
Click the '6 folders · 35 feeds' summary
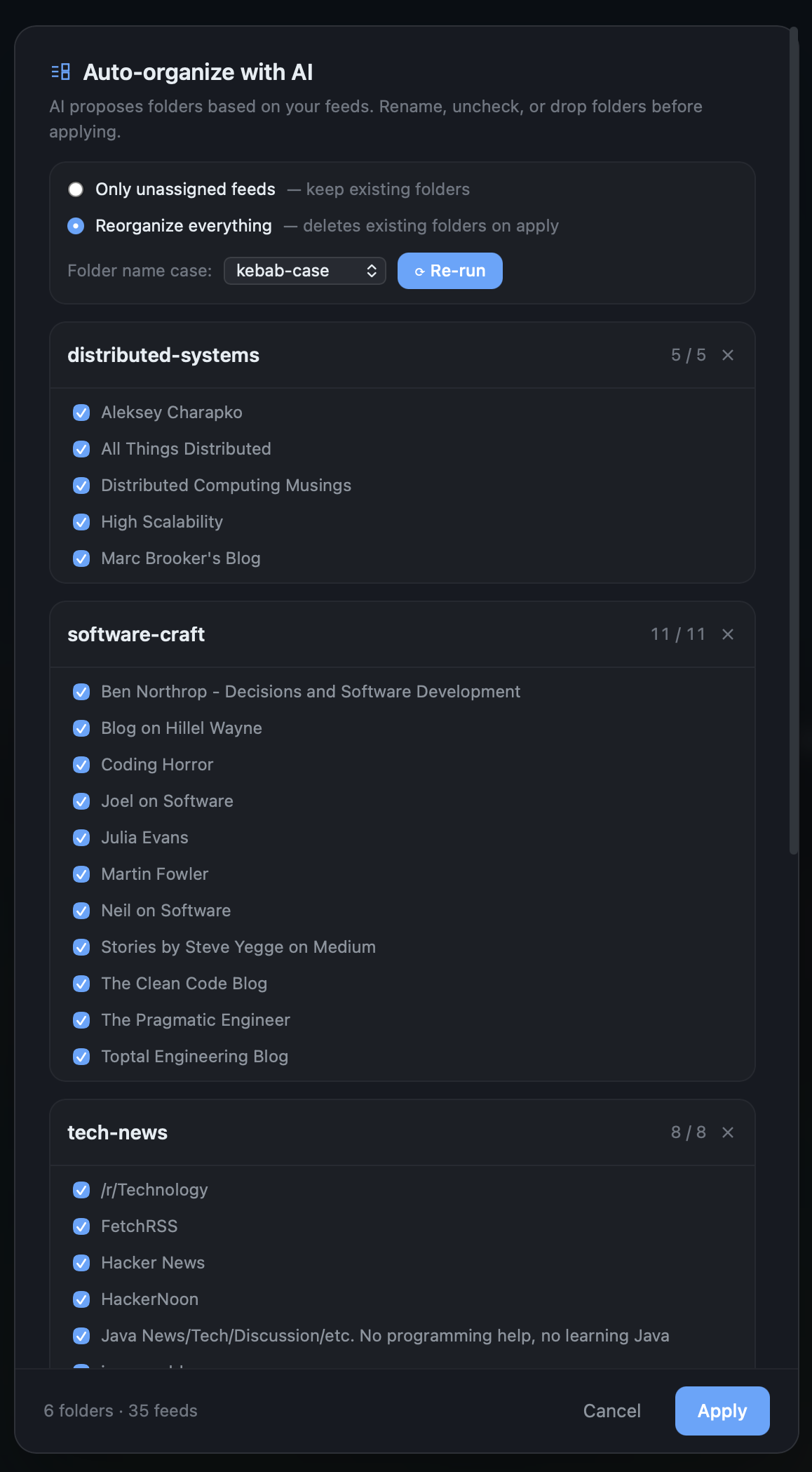[121, 1411]
